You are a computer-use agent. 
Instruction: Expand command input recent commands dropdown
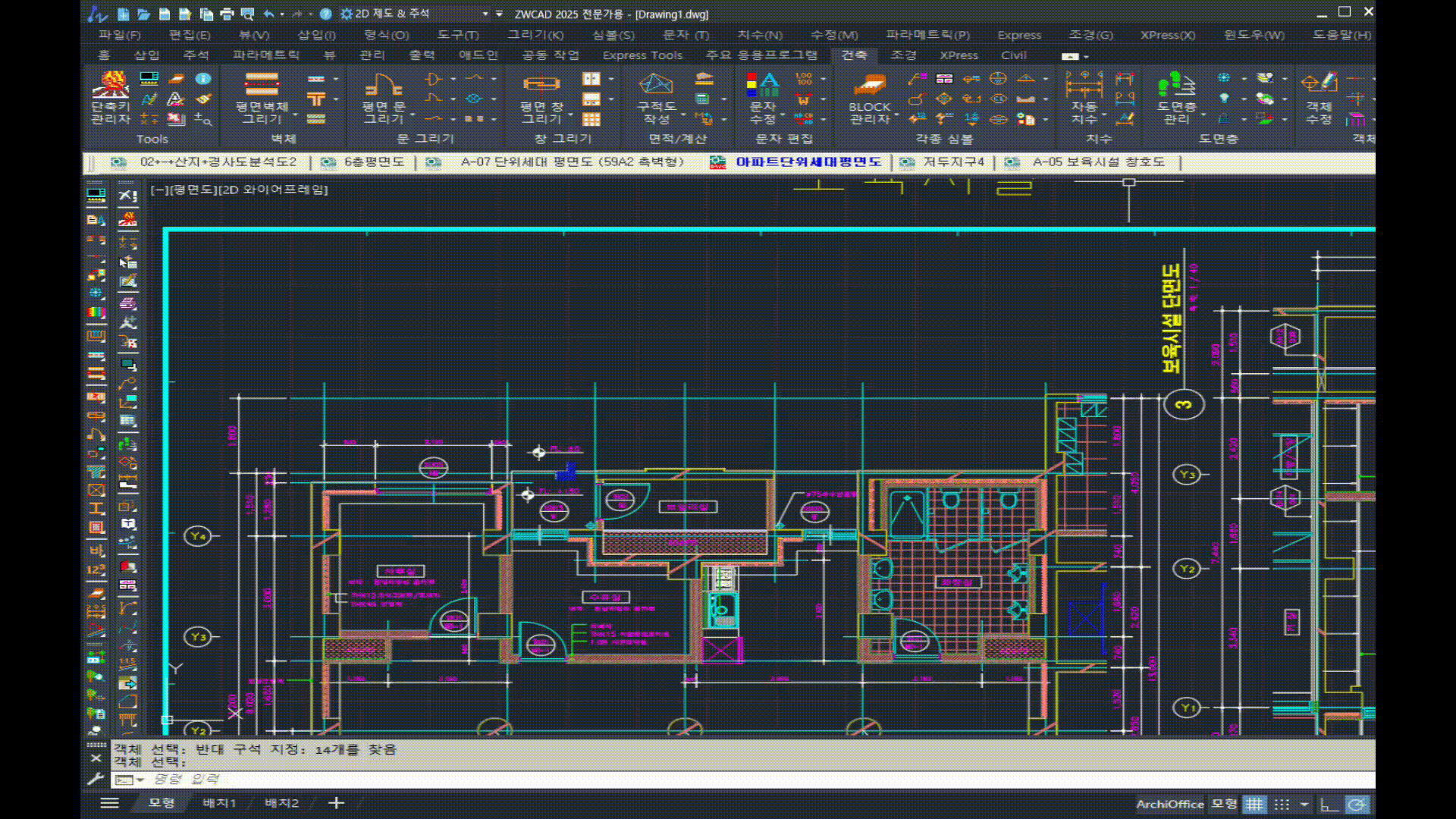(140, 780)
